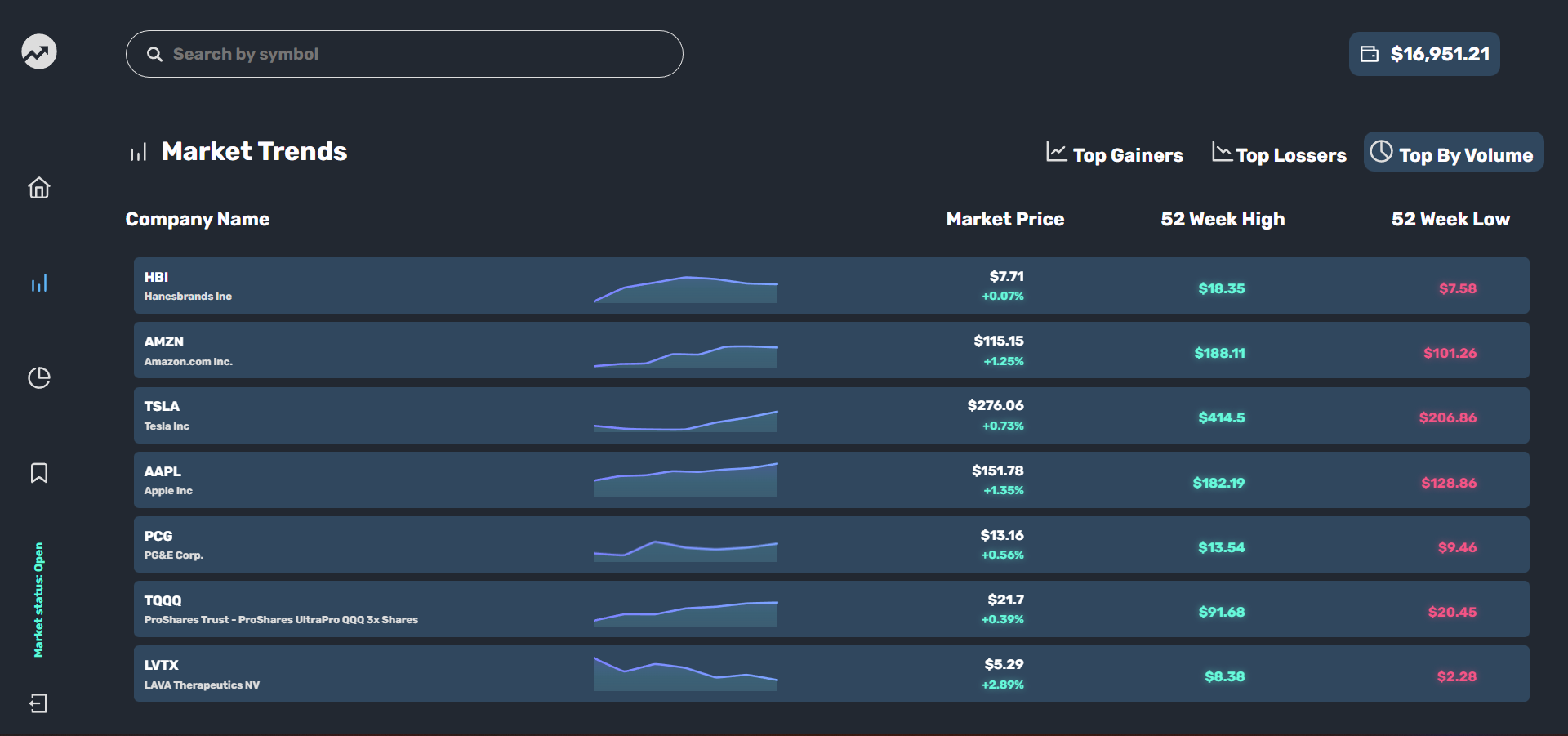Image resolution: width=1568 pixels, height=736 pixels.
Task: Click the Market status: Open label
Action: click(x=38, y=600)
